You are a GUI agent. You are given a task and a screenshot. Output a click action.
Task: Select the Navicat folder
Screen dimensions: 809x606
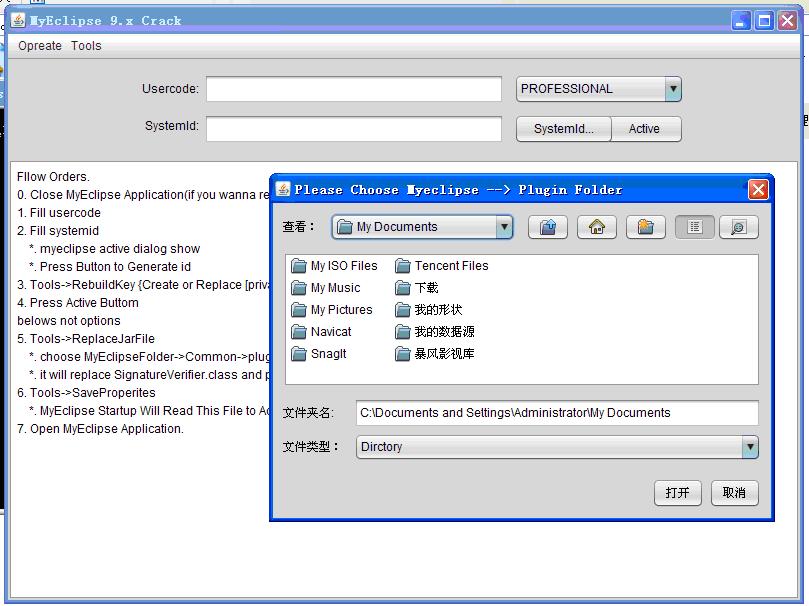(321, 332)
